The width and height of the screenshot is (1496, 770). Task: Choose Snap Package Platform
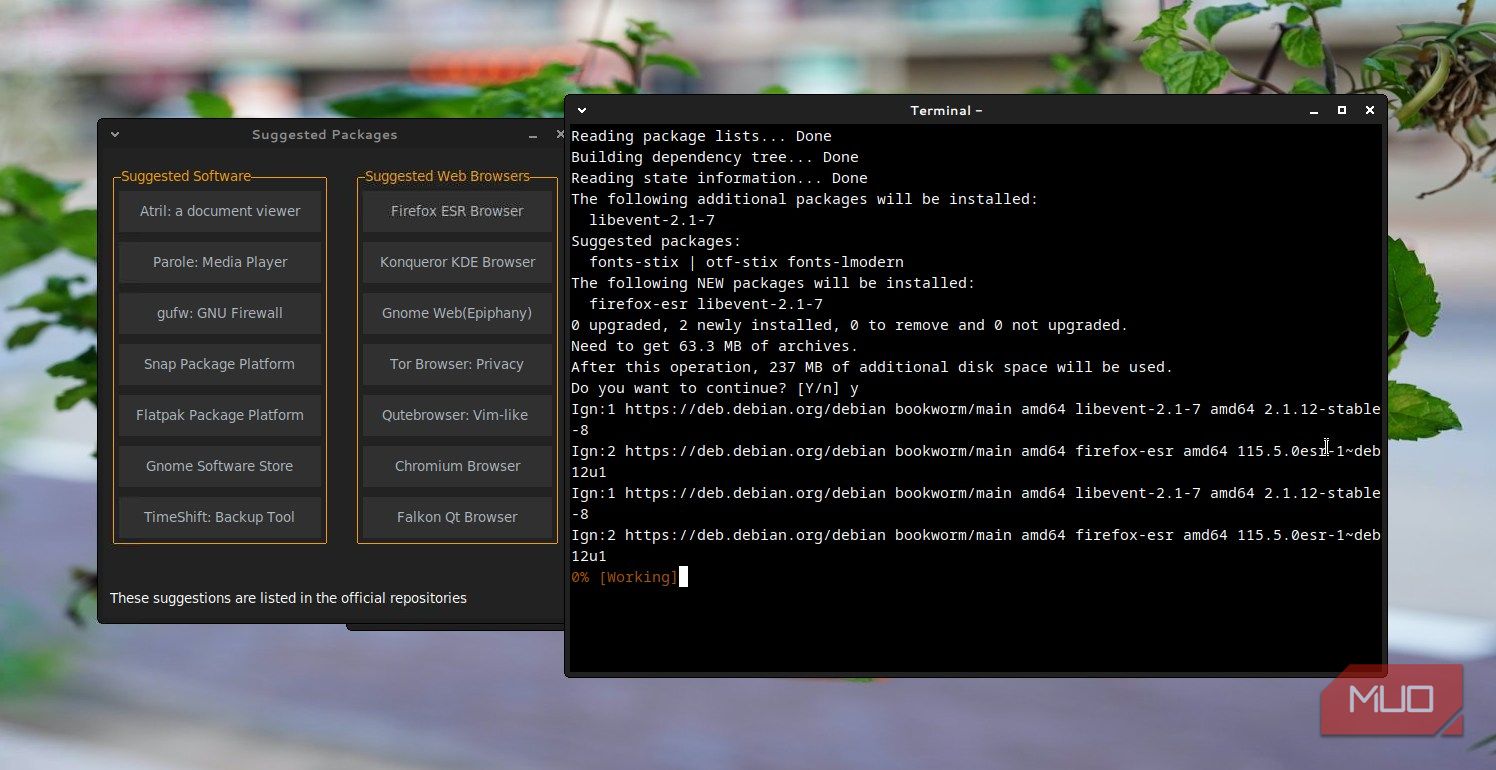pyautogui.click(x=220, y=364)
